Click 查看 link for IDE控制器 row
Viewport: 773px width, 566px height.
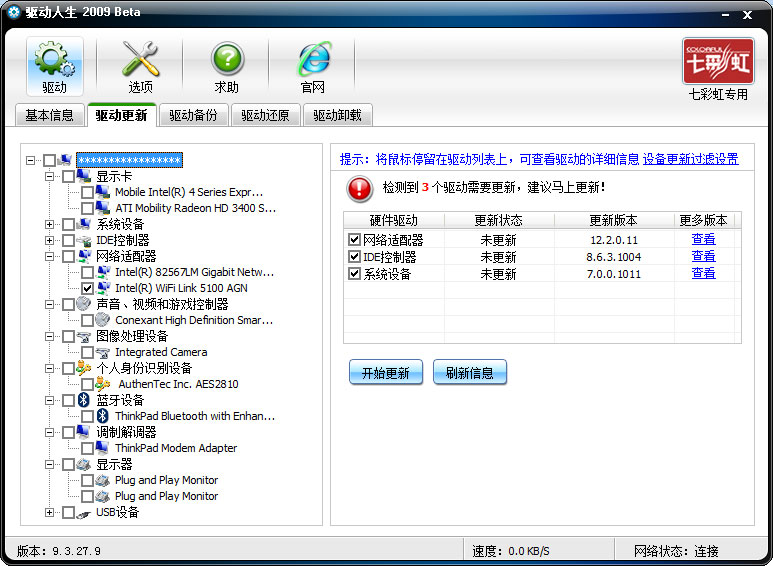tap(703, 256)
